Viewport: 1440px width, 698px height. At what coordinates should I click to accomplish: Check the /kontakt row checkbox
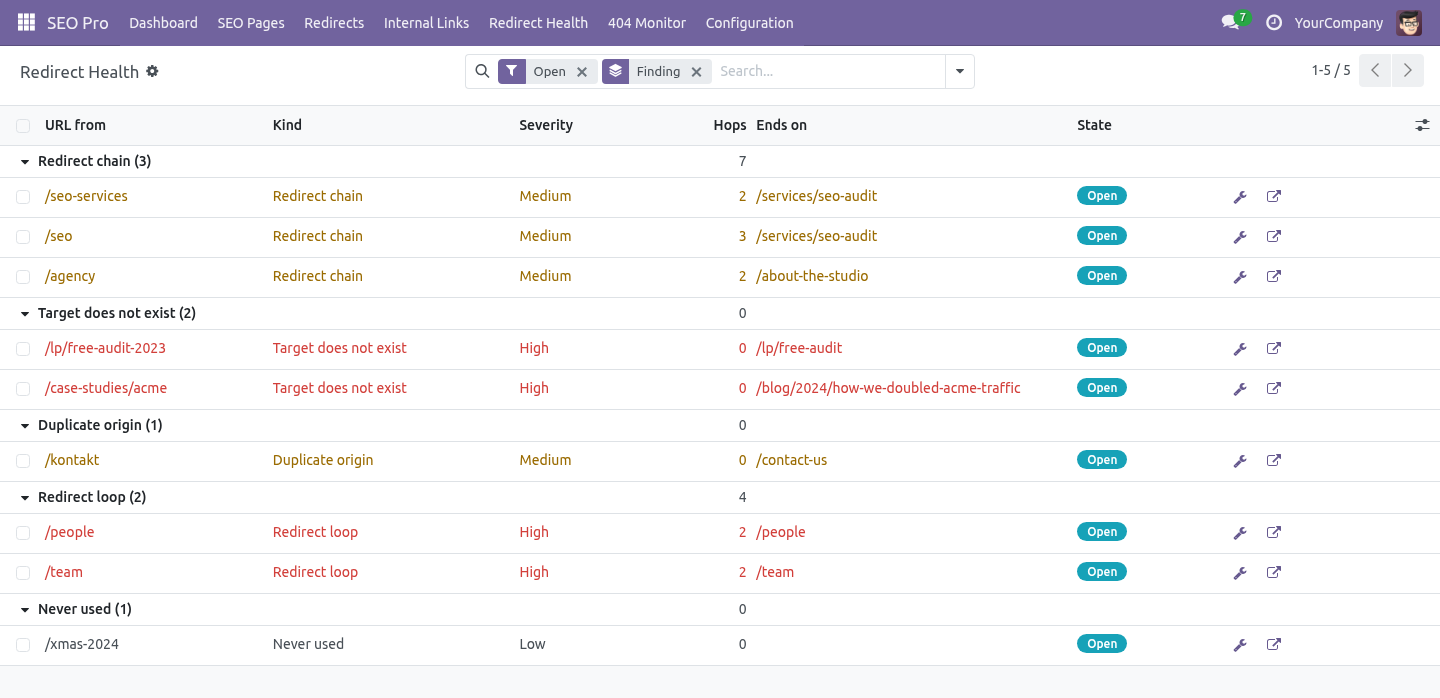[23, 461]
